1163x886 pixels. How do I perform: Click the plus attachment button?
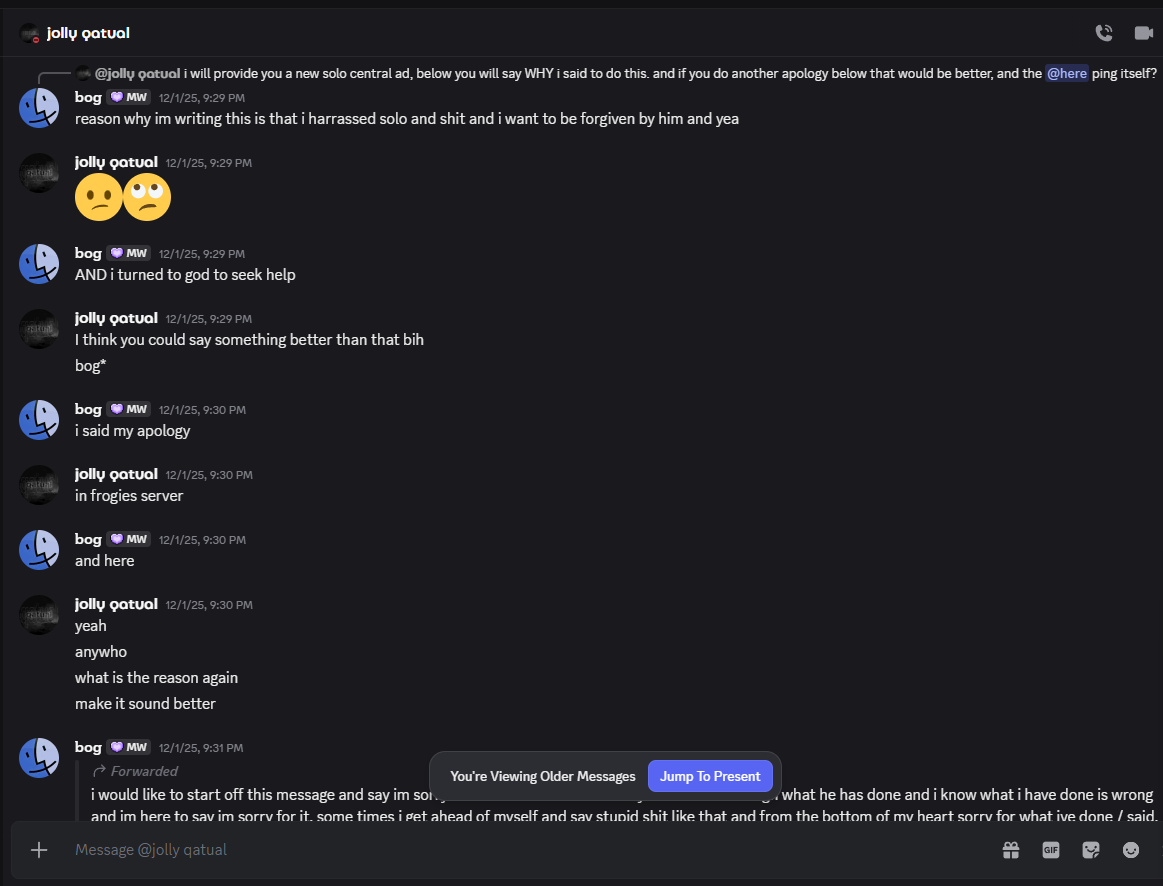coord(39,850)
